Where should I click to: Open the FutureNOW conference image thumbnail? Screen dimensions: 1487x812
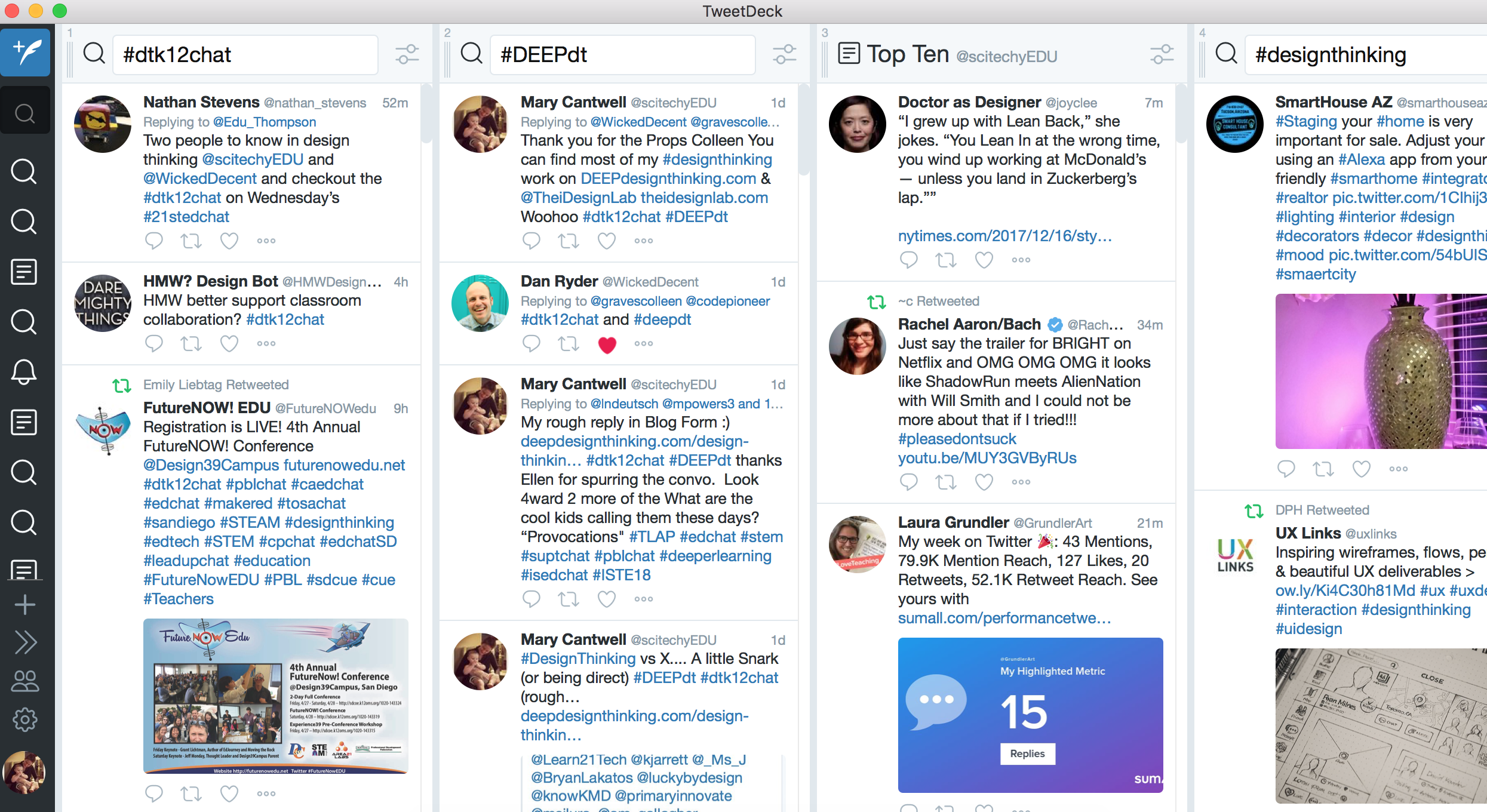tap(275, 696)
